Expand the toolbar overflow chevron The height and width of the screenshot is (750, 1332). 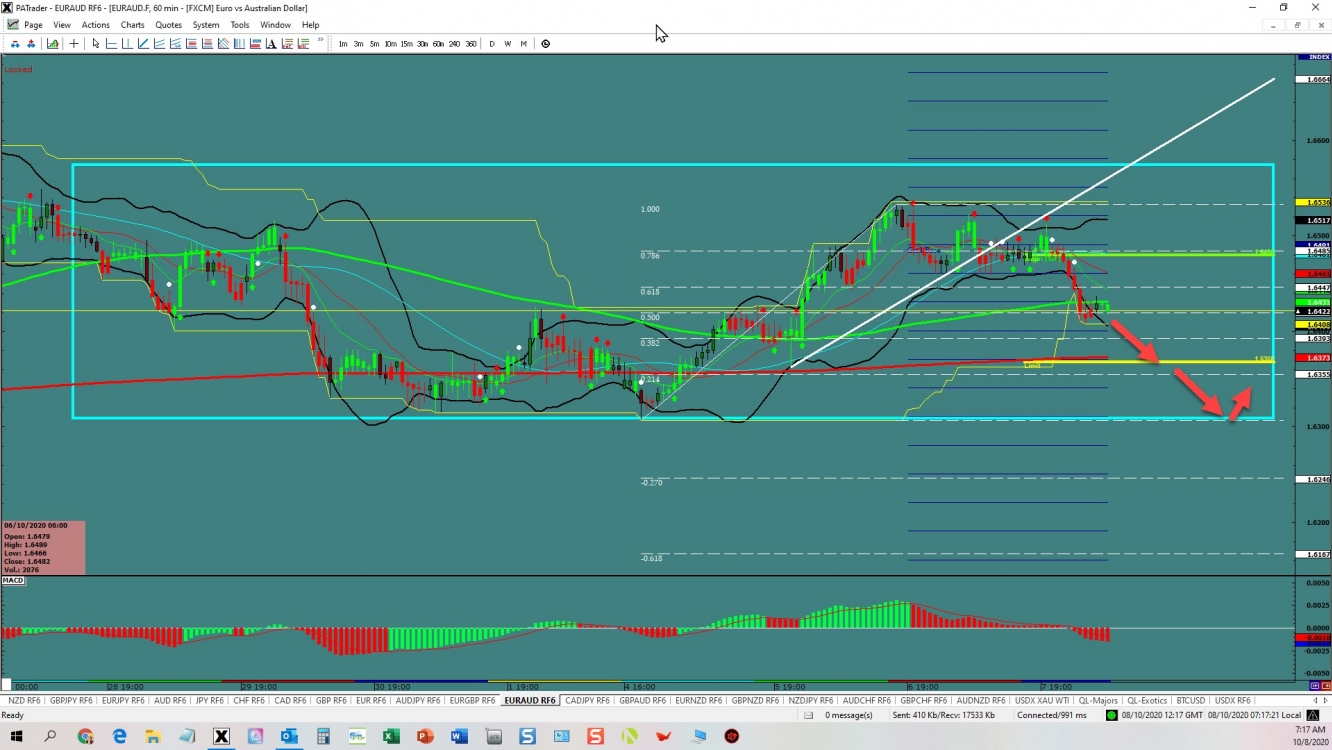(320, 41)
